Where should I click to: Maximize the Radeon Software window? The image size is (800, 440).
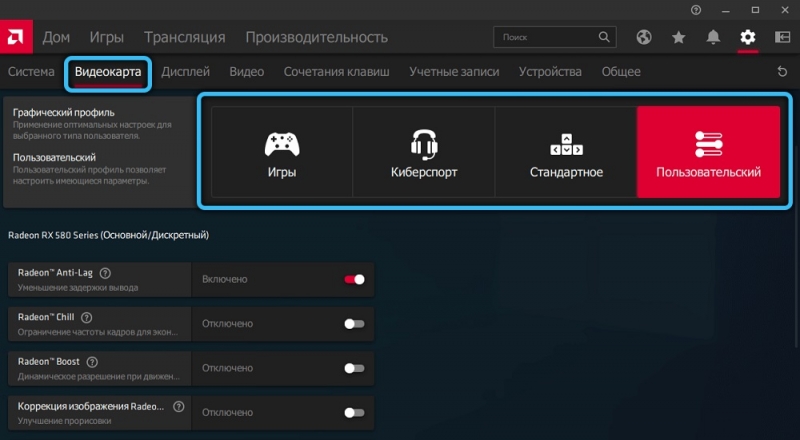pyautogui.click(x=755, y=10)
